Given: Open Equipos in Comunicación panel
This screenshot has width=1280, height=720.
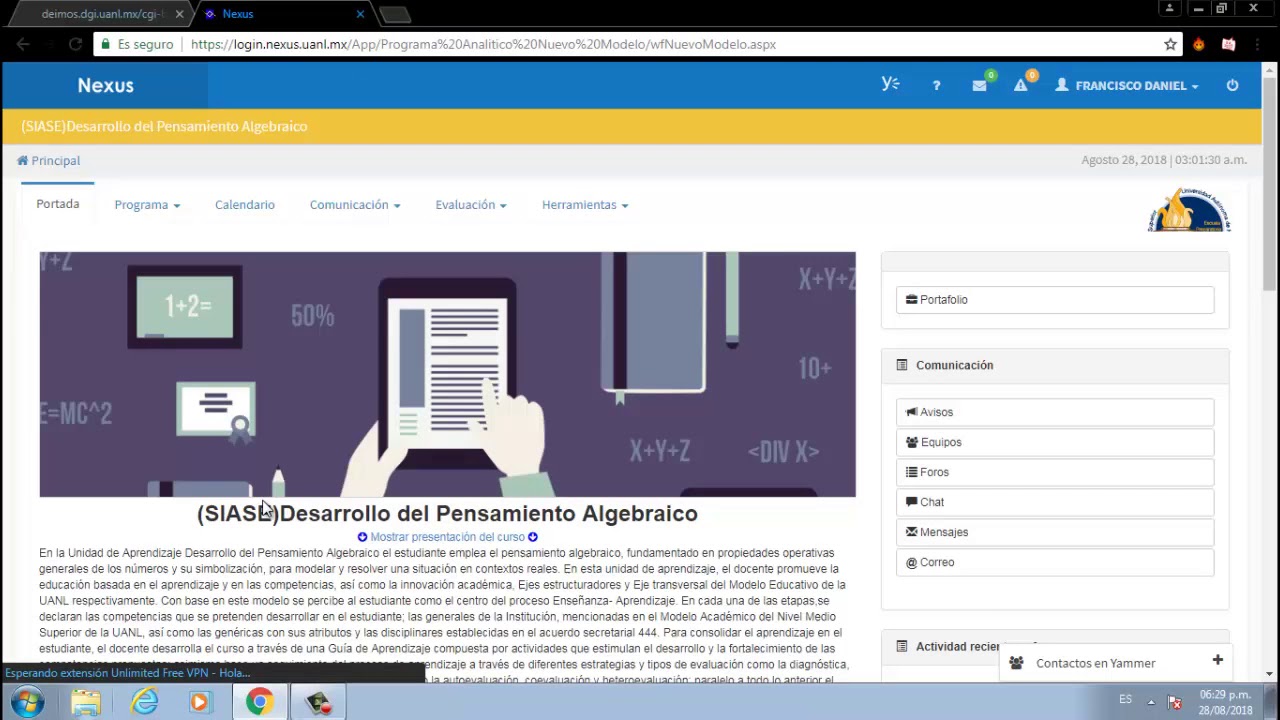Looking at the screenshot, I should [x=1055, y=442].
